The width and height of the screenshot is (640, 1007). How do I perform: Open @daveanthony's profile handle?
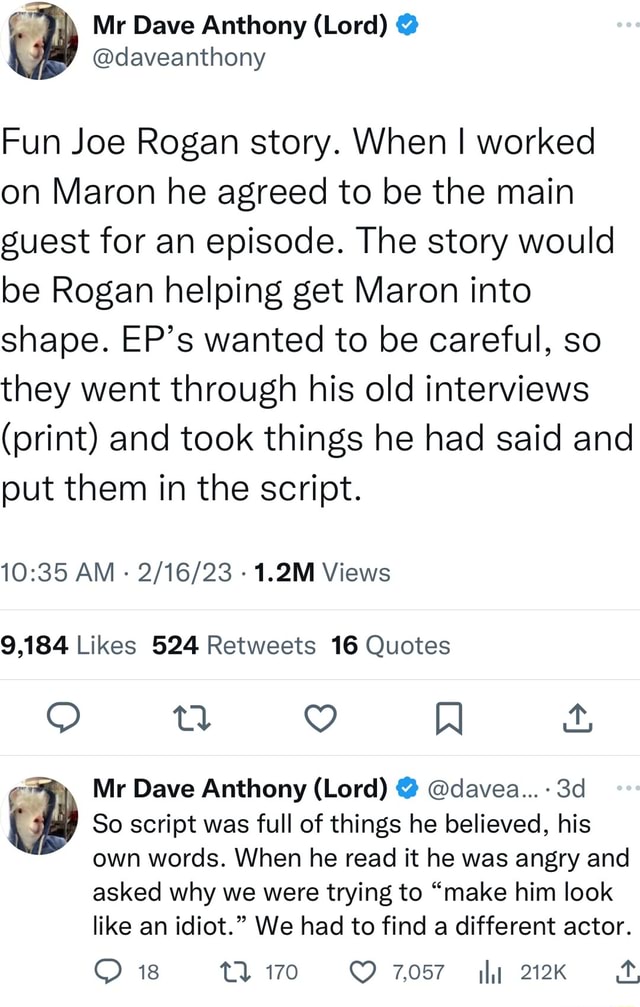point(178,58)
